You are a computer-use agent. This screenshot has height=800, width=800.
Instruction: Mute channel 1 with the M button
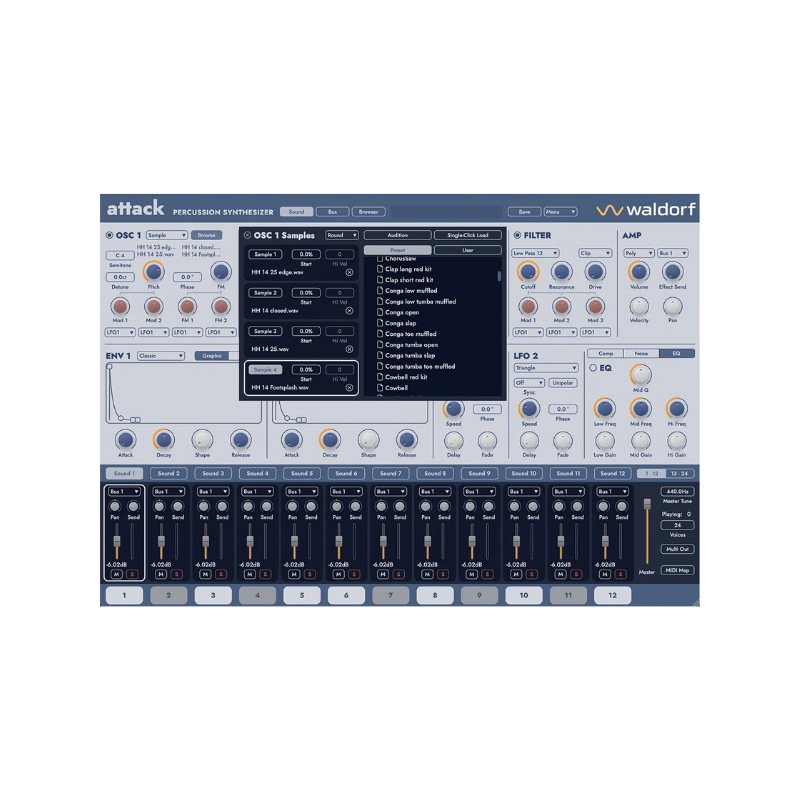[x=116, y=576]
